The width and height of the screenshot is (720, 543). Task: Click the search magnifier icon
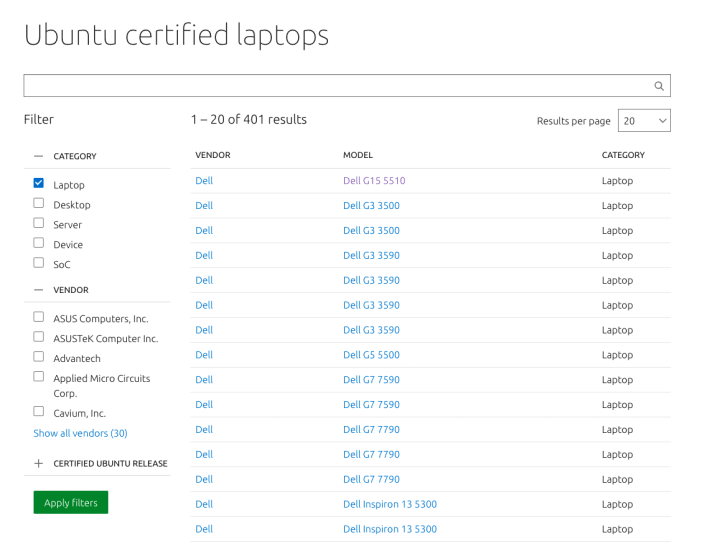tap(658, 86)
